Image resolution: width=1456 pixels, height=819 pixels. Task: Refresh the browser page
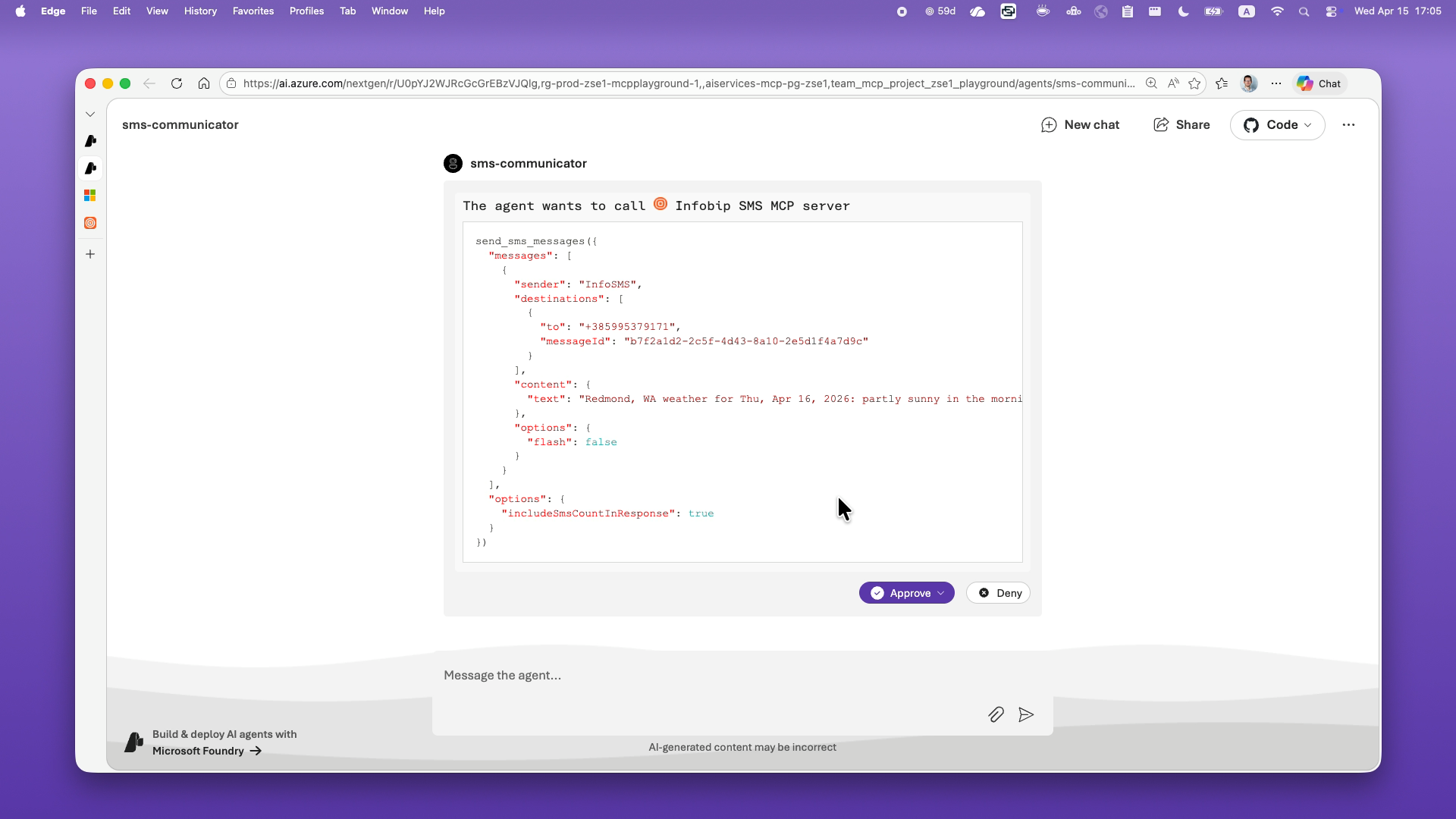pos(177,83)
